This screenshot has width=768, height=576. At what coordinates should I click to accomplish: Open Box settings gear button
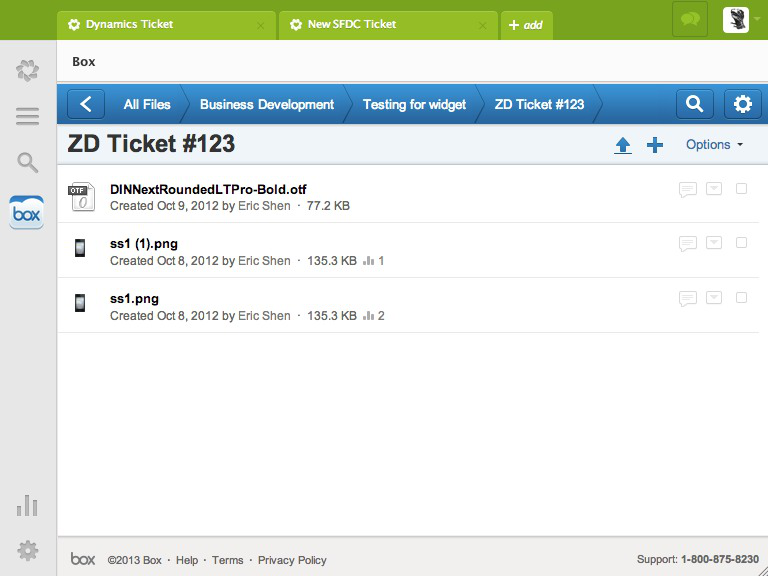[x=743, y=104]
